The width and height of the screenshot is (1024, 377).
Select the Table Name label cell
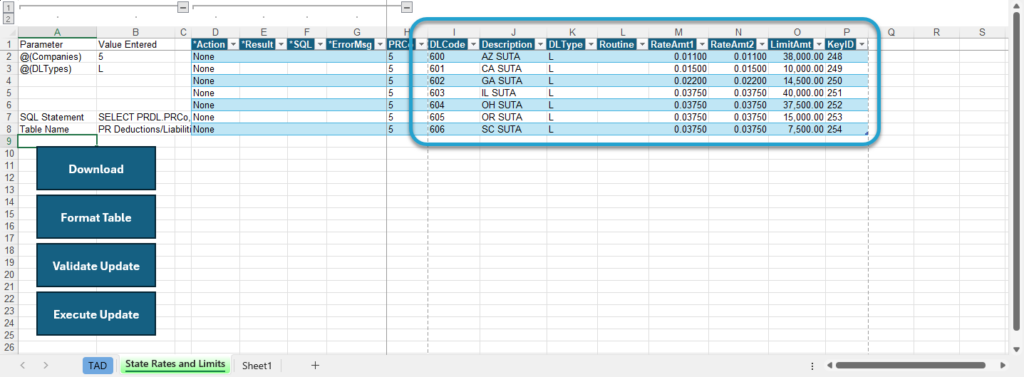pyautogui.click(x=57, y=129)
